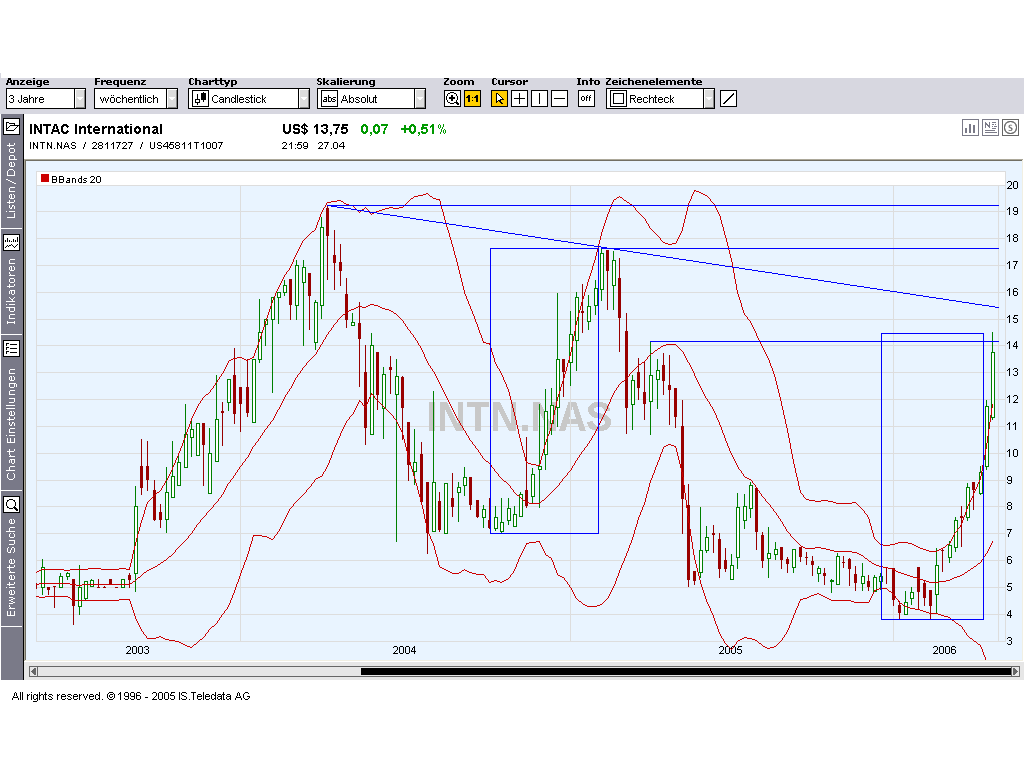Click the 21:59 27.04 timestamp
The width and height of the screenshot is (1024, 768).
click(313, 146)
